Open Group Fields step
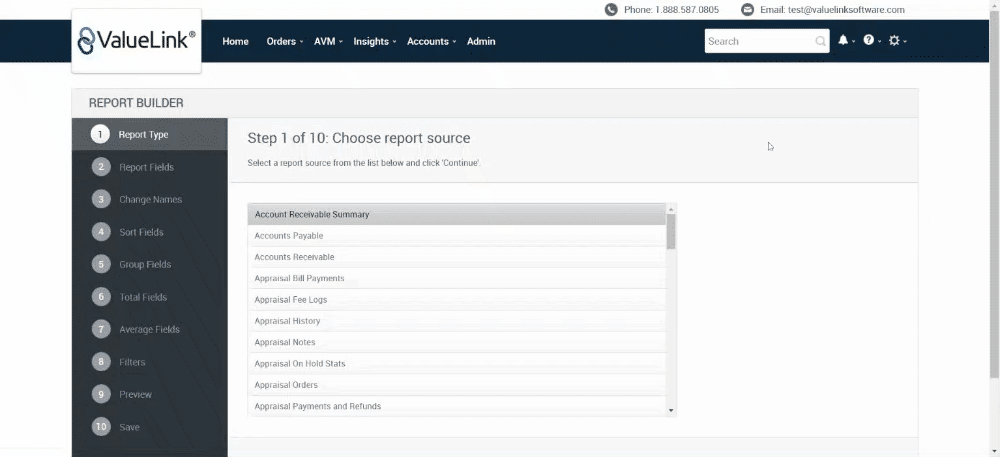The image size is (1000, 457). (150, 264)
